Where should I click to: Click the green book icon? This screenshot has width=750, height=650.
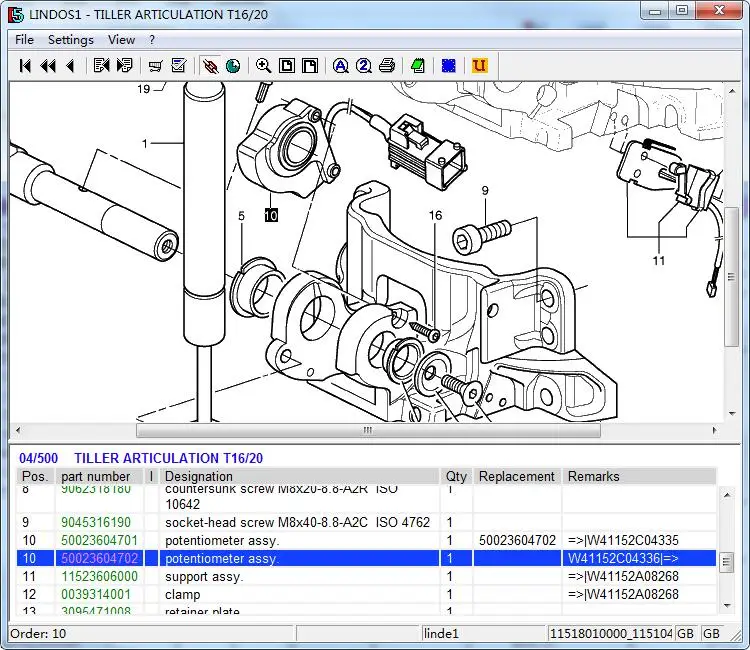(418, 66)
